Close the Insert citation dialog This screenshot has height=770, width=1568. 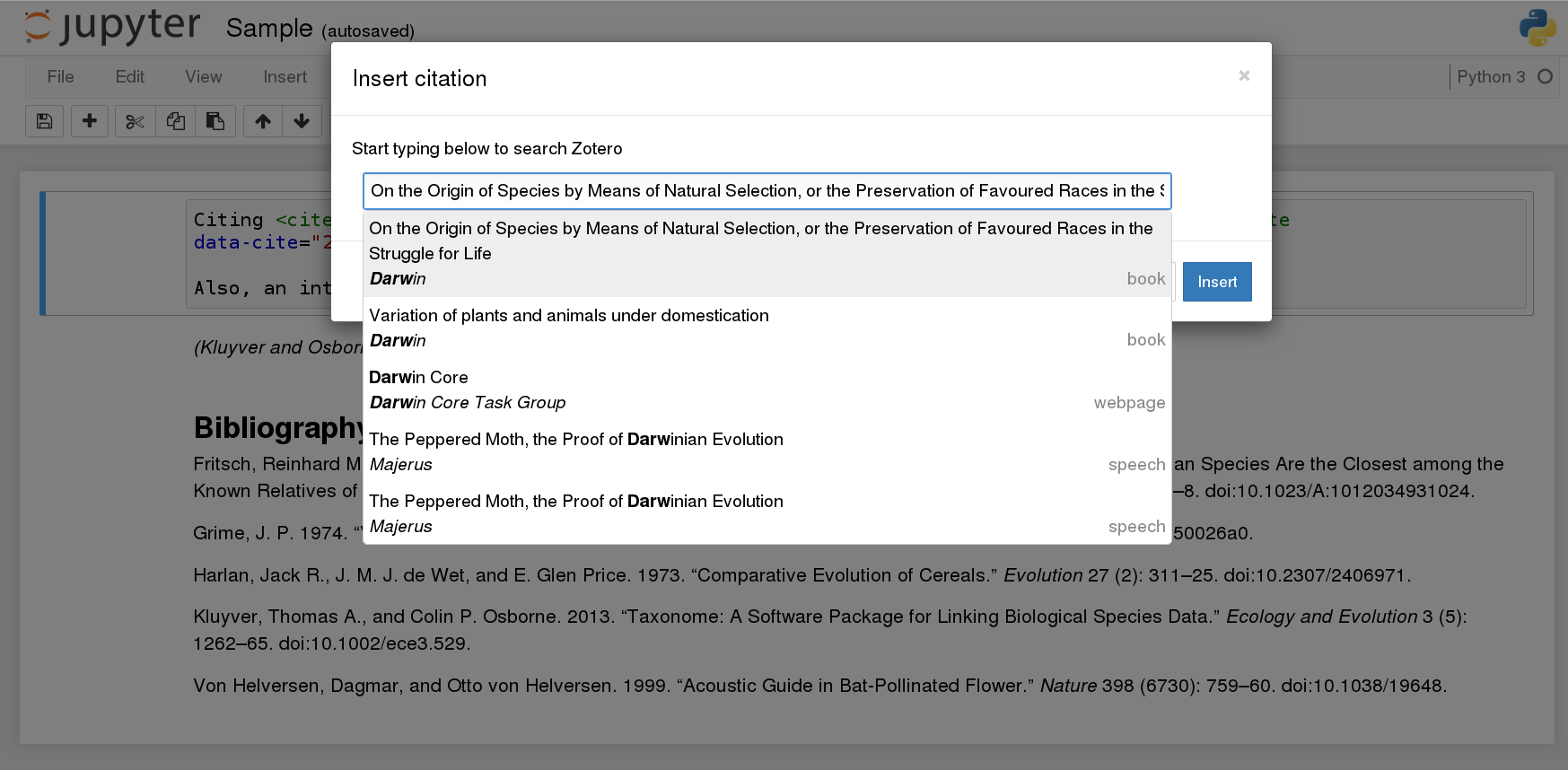[x=1244, y=75]
